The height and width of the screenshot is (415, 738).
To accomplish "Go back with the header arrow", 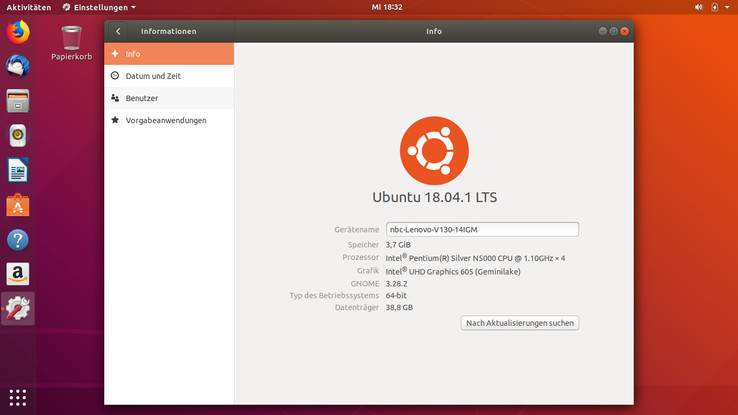I will click(x=118, y=32).
